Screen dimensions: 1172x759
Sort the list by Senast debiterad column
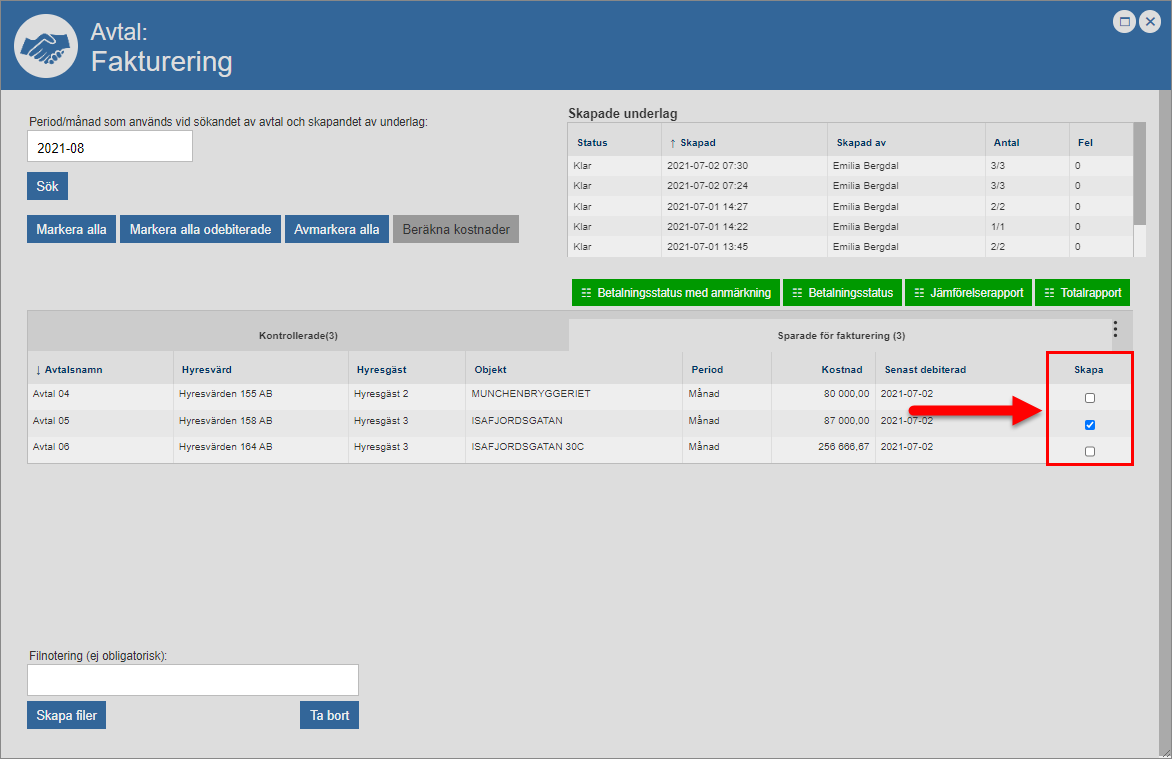click(x=925, y=370)
